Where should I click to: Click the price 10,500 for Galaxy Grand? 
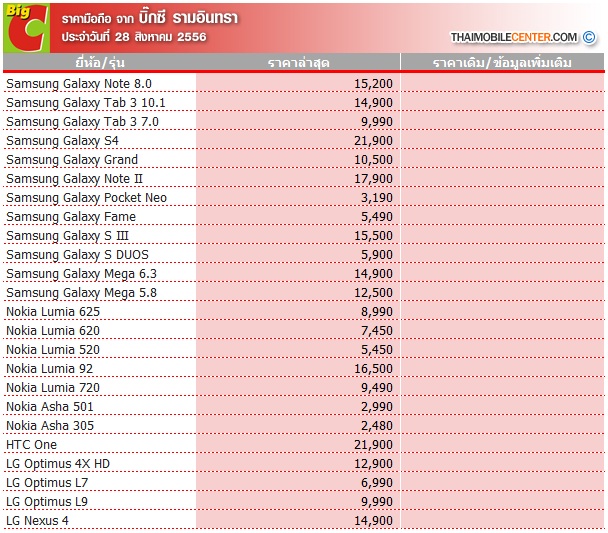(x=373, y=160)
